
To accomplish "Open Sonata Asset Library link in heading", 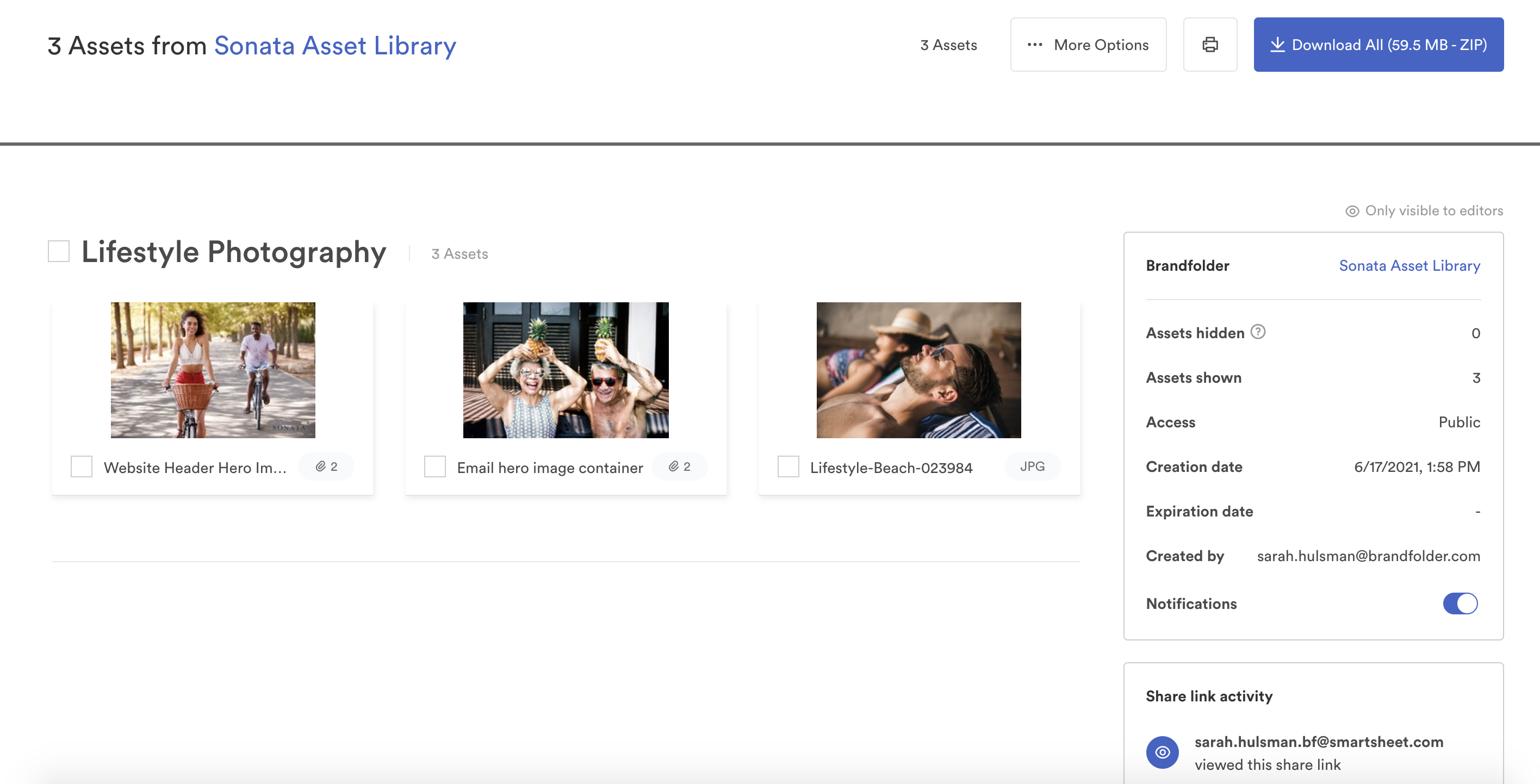I will [335, 46].
